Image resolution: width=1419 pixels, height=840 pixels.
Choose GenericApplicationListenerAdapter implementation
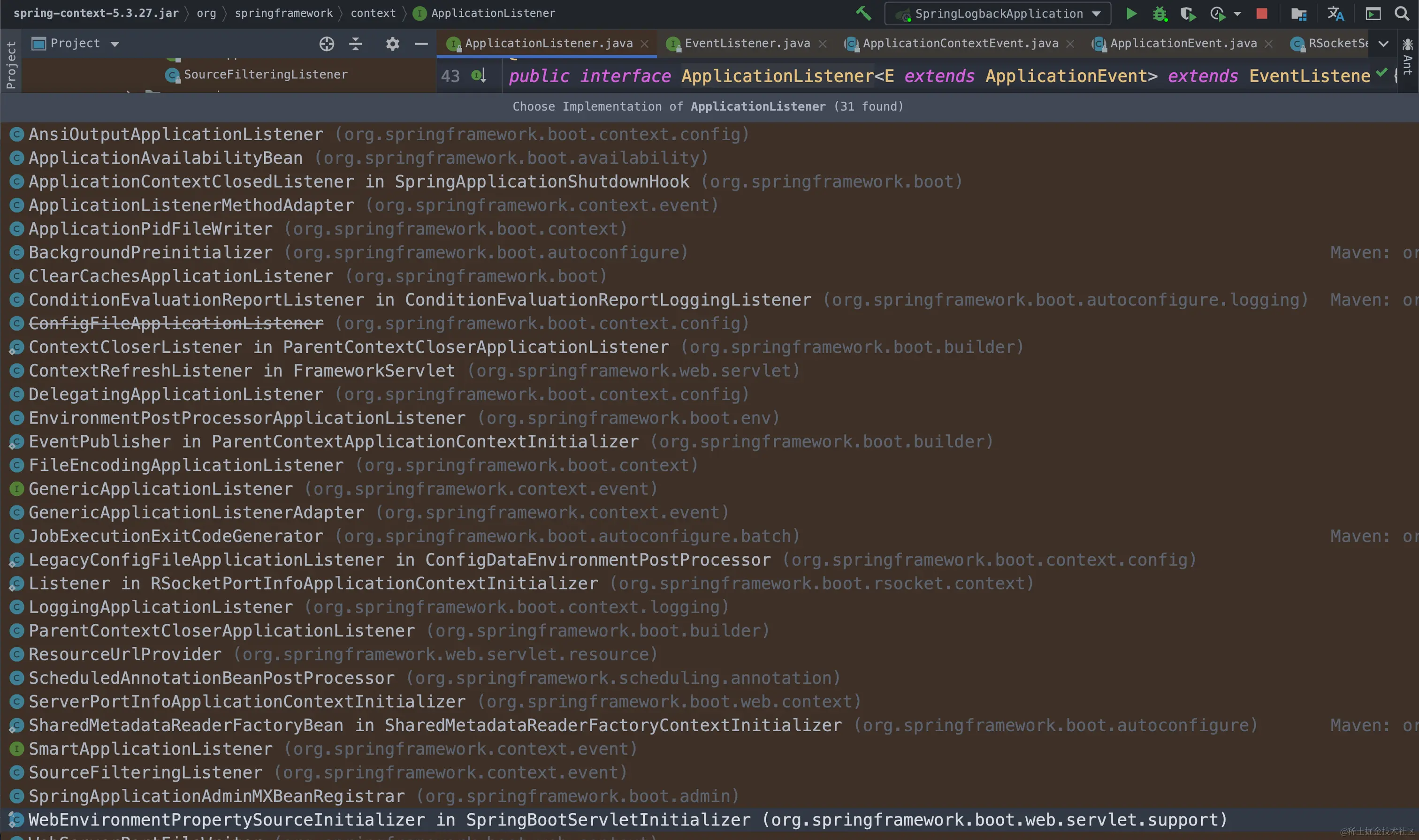(x=709, y=513)
